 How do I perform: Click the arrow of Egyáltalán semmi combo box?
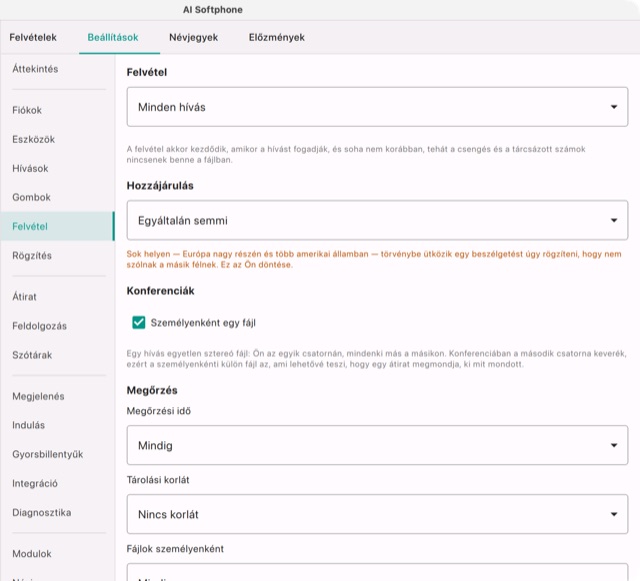(x=614, y=220)
